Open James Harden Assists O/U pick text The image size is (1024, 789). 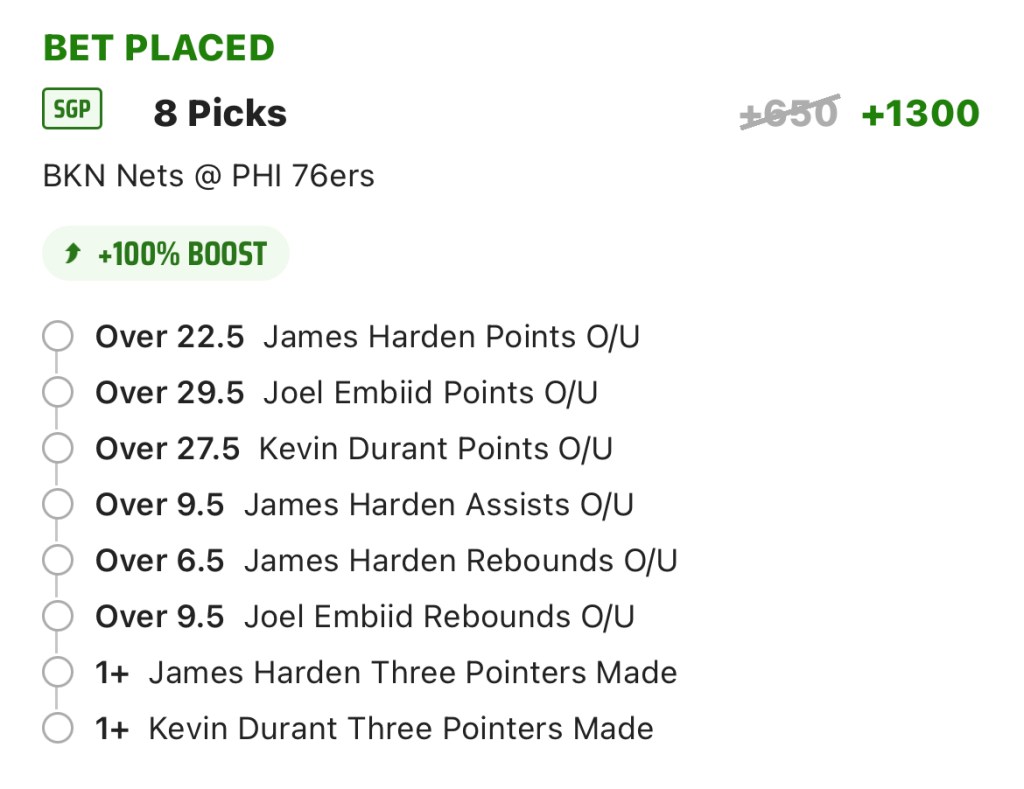[x=438, y=505]
